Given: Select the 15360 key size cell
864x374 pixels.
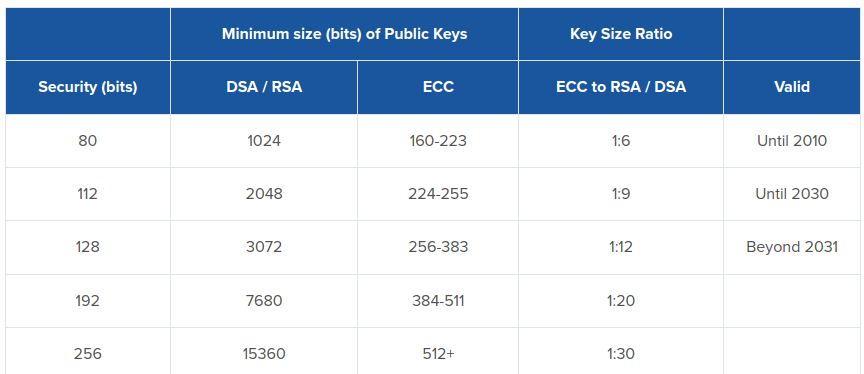Looking at the screenshot, I should (x=264, y=351).
